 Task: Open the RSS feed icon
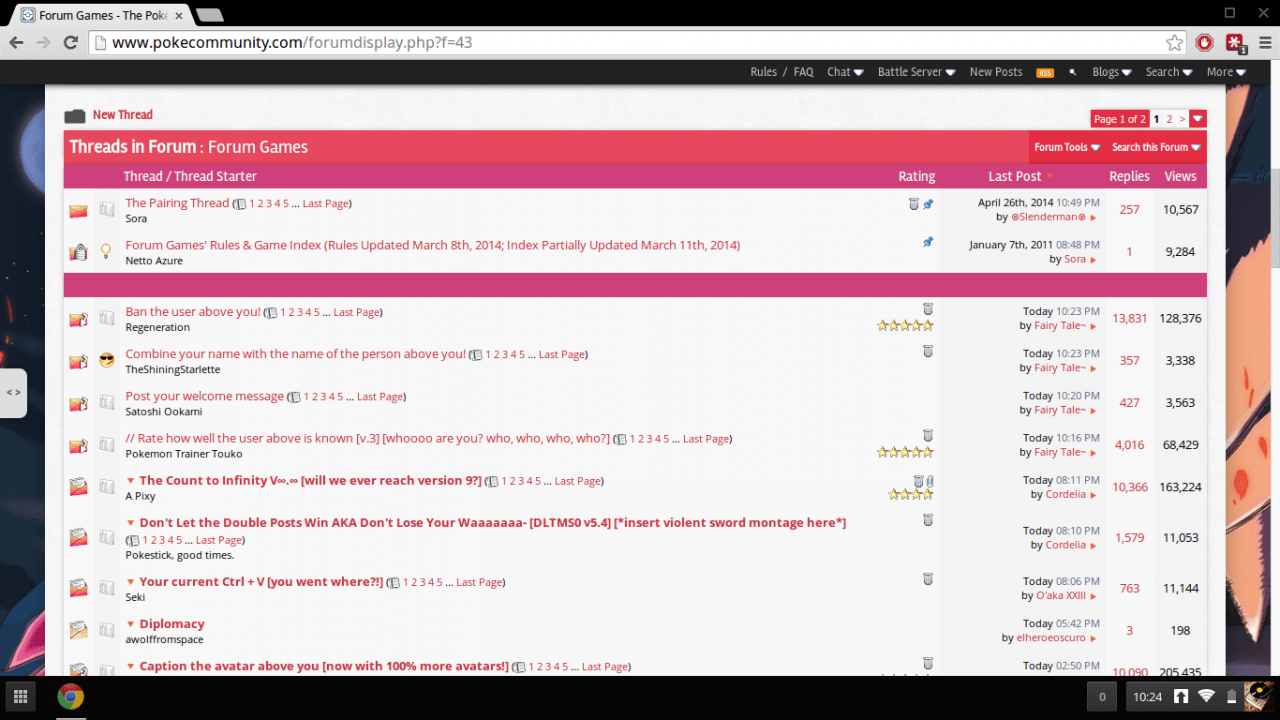1045,72
